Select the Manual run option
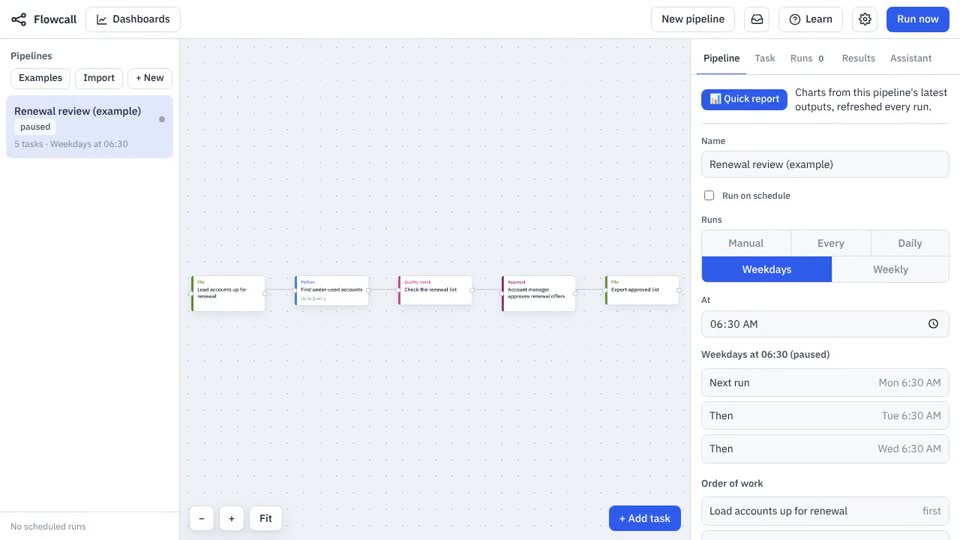 (x=746, y=243)
